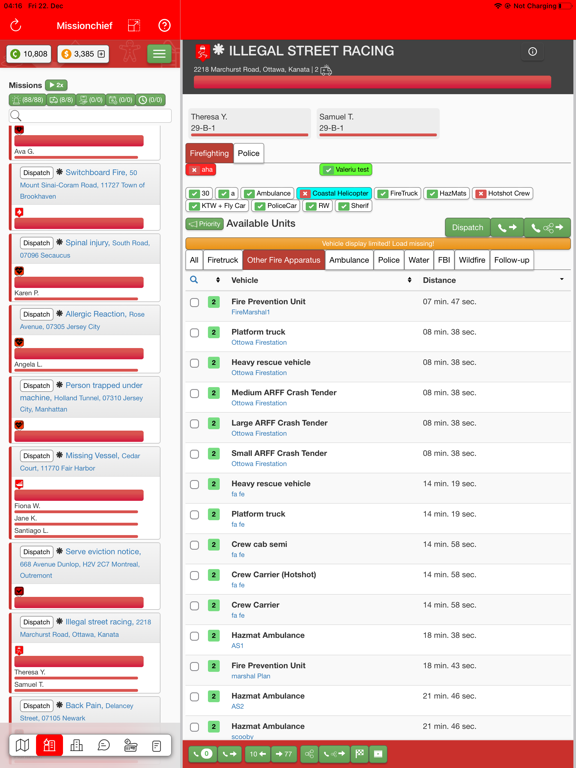Click the plus icon next to 3,385 coins
Screen dimensions: 576x768
click(x=101, y=54)
